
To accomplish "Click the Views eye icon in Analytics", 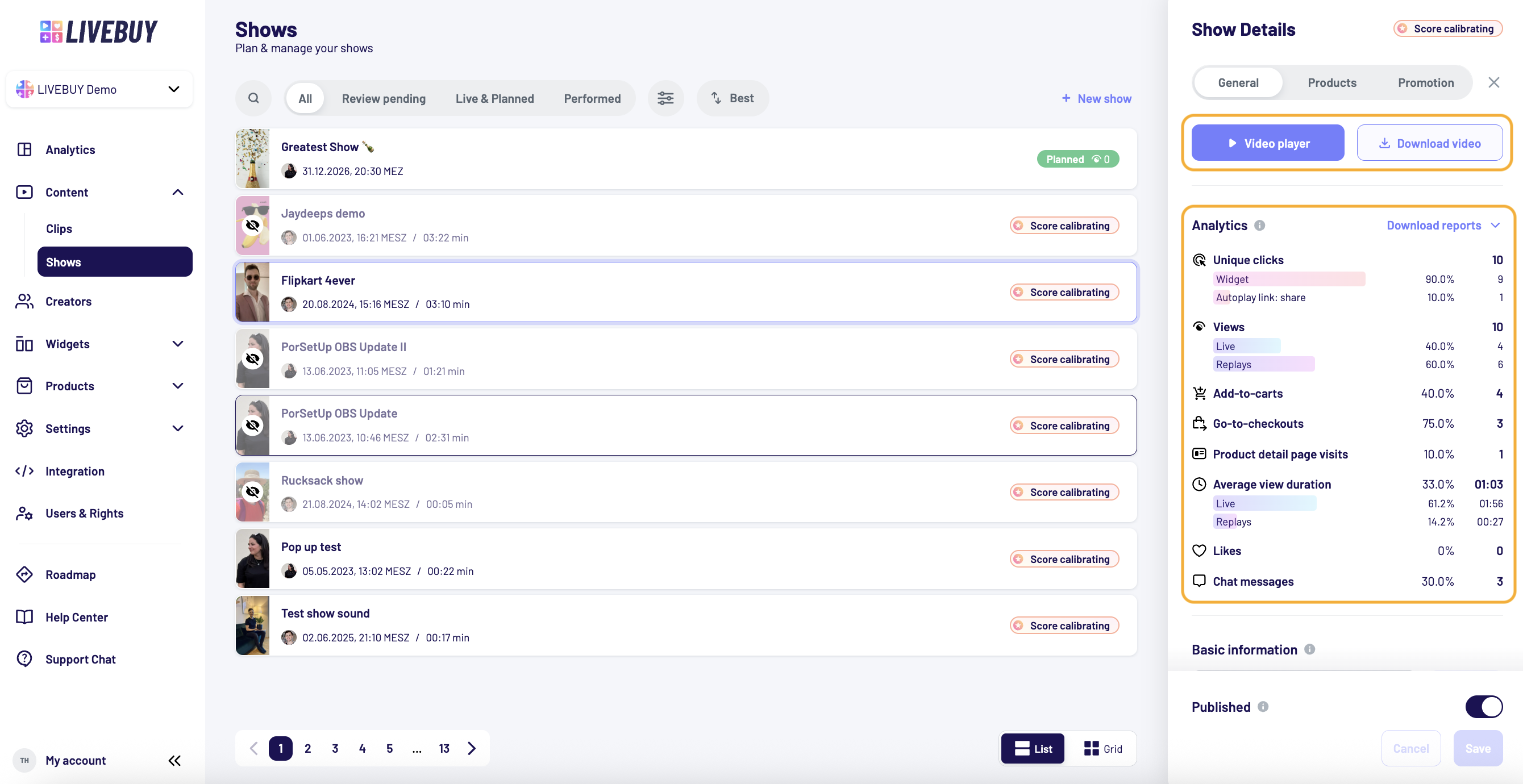I will pyautogui.click(x=1199, y=327).
